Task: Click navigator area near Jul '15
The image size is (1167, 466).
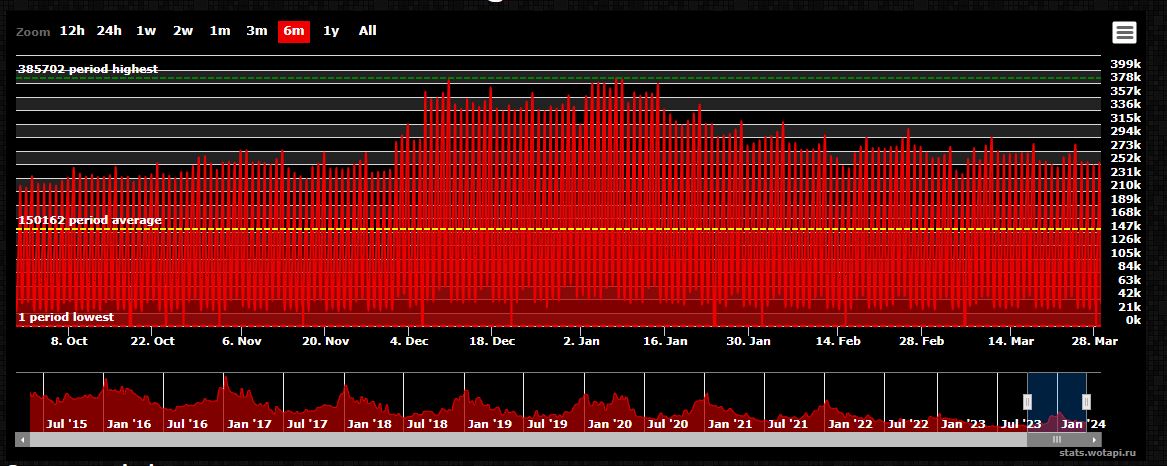Action: point(66,410)
